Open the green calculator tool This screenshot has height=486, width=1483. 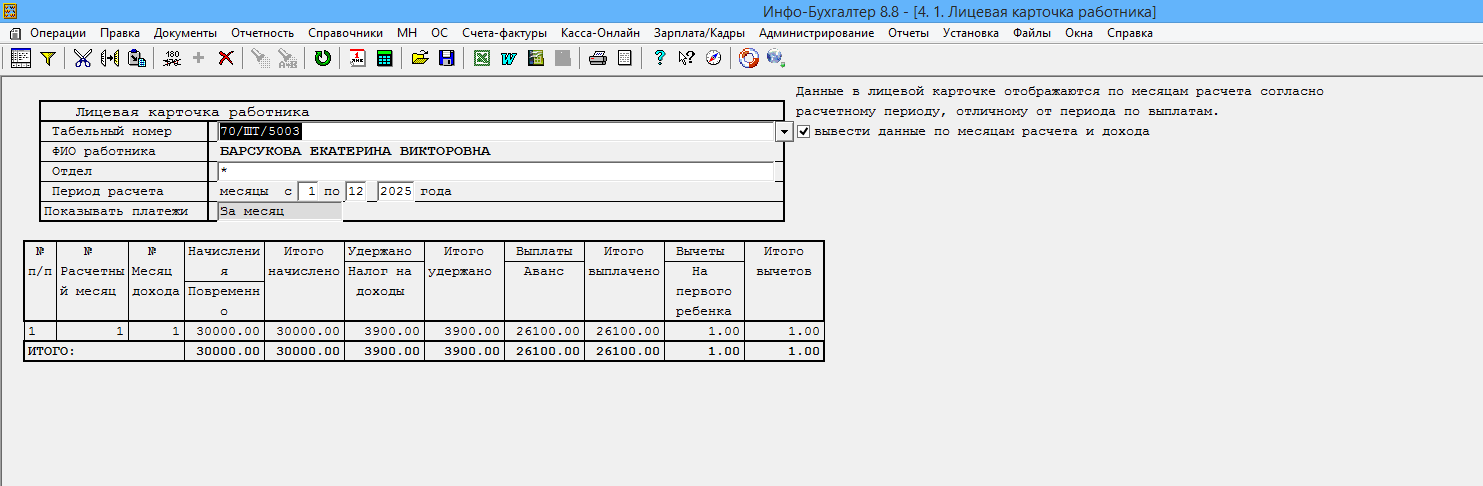[384, 58]
